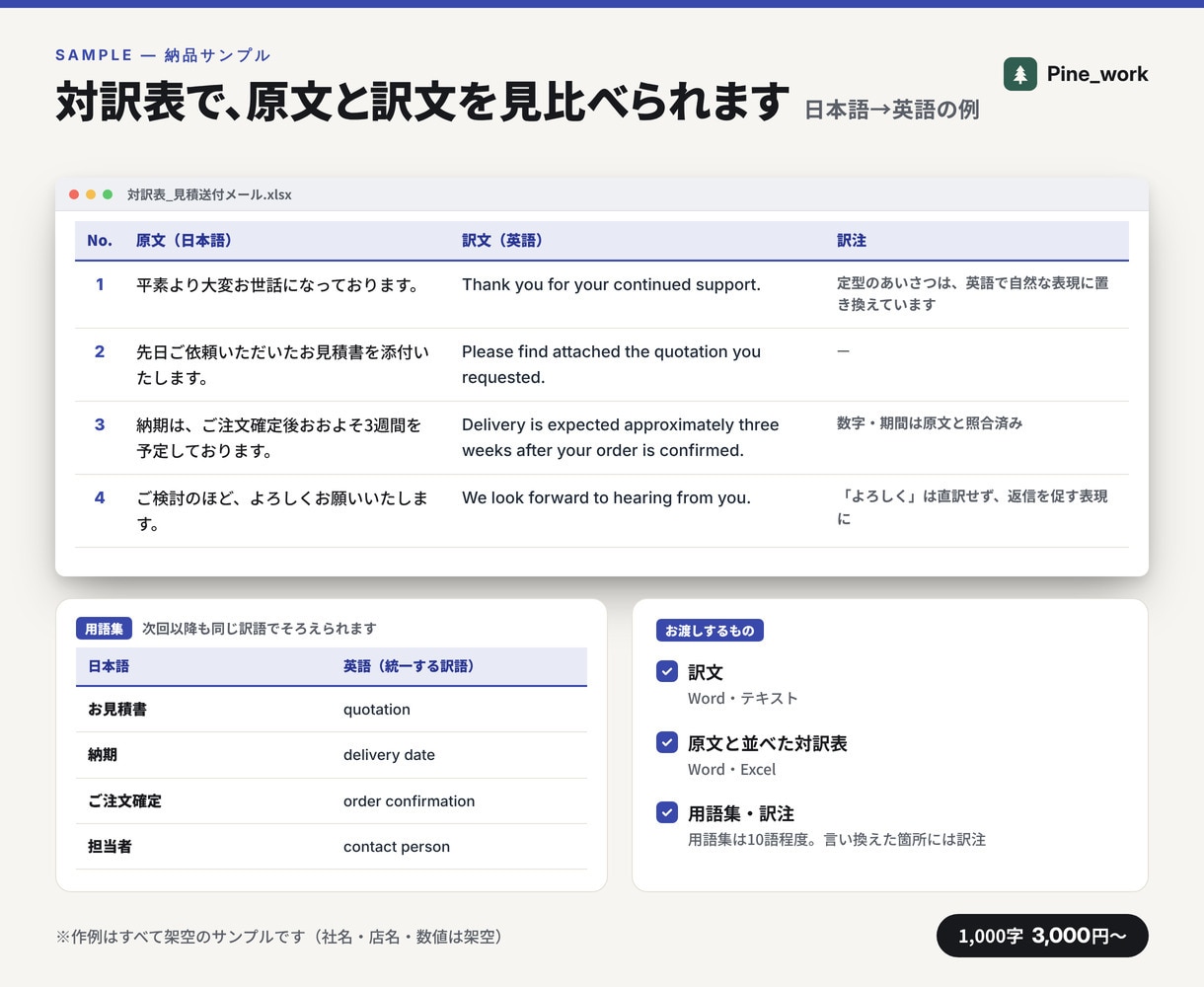Click the note 「よろしく」は直訳せず、返信を促す表現に

(972, 507)
